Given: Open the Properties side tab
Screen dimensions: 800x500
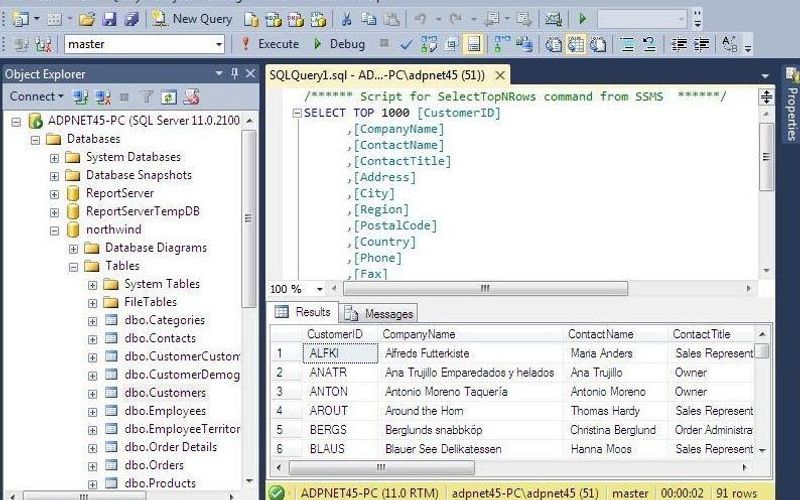Looking at the screenshot, I should (x=792, y=106).
